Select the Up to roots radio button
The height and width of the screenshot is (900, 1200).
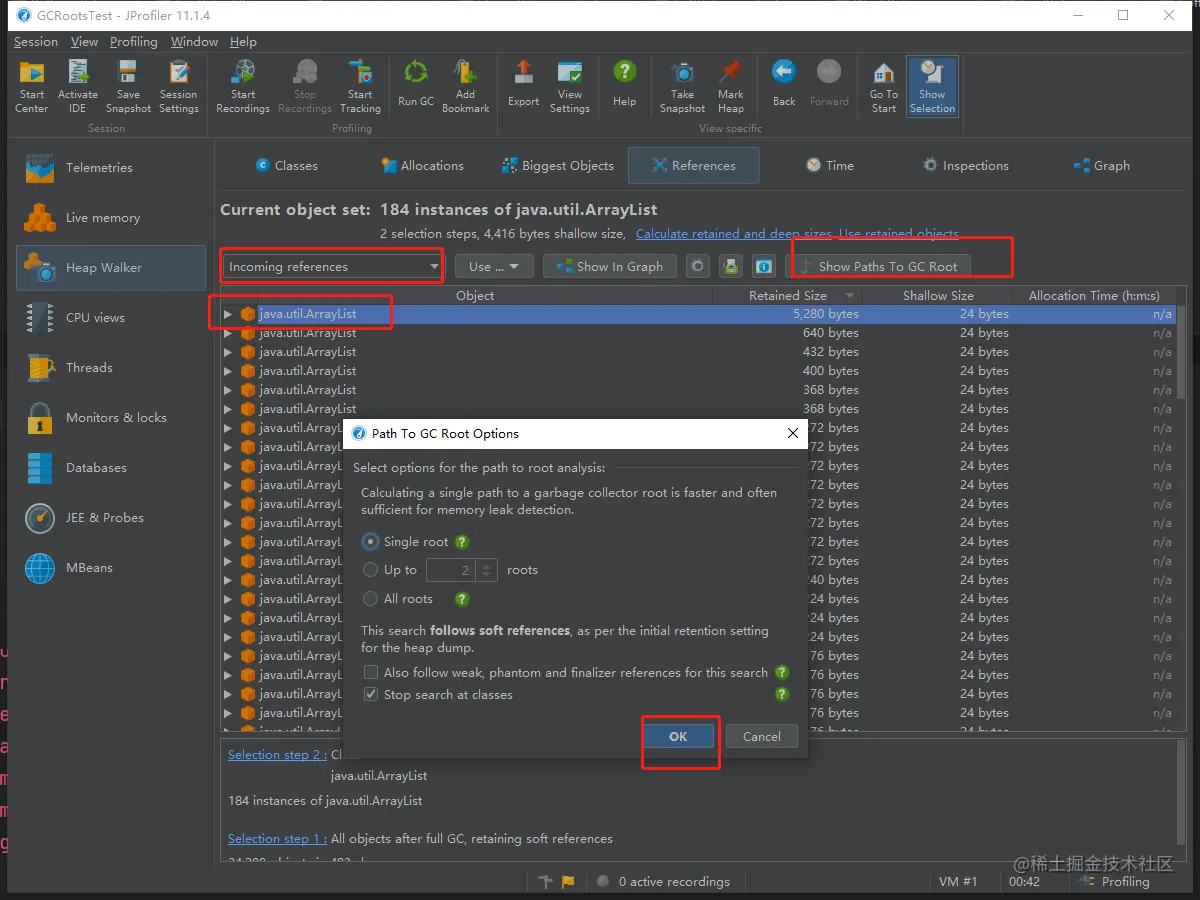[371, 570]
